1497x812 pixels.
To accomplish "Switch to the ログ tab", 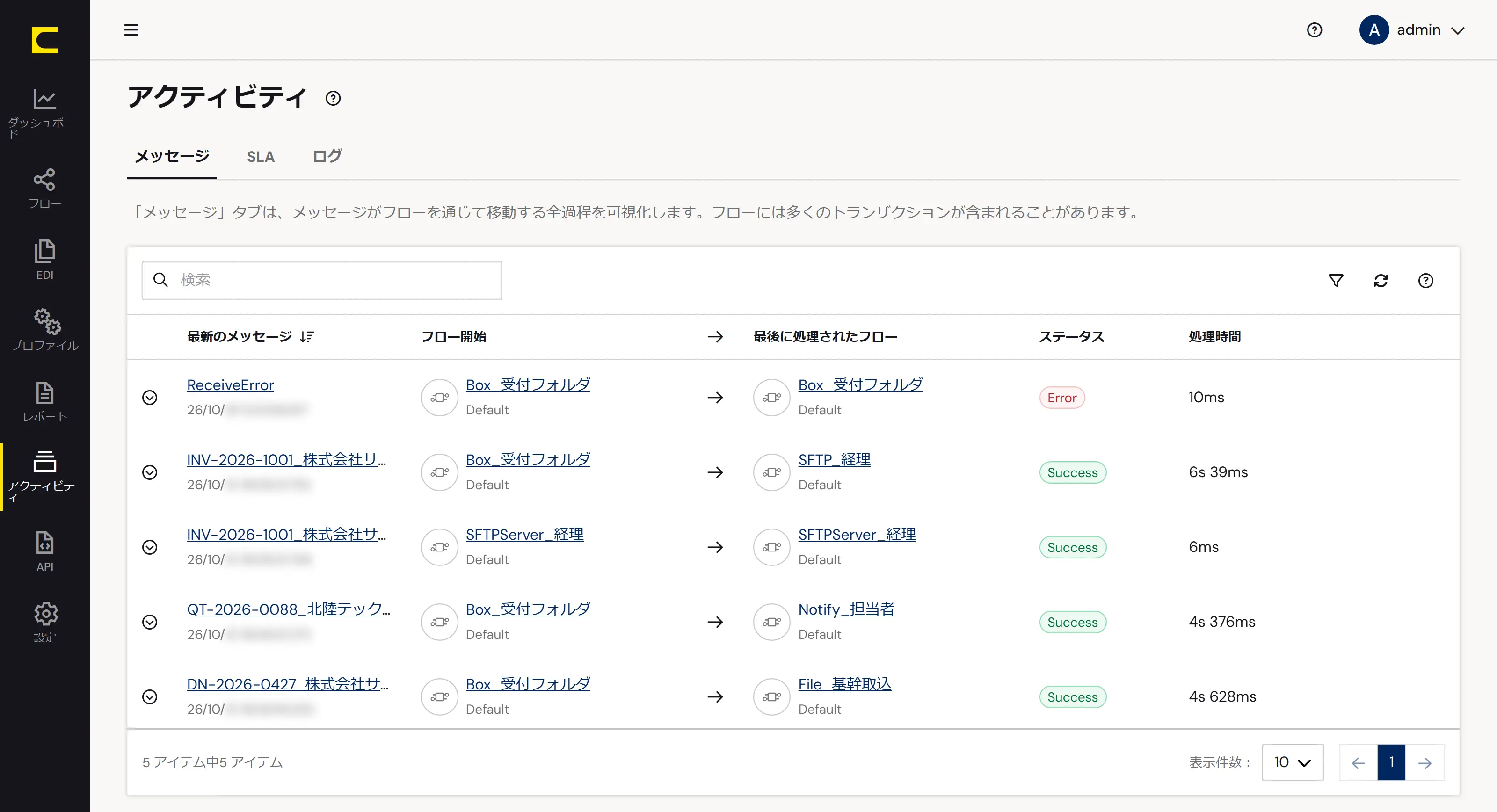I will coord(327,156).
